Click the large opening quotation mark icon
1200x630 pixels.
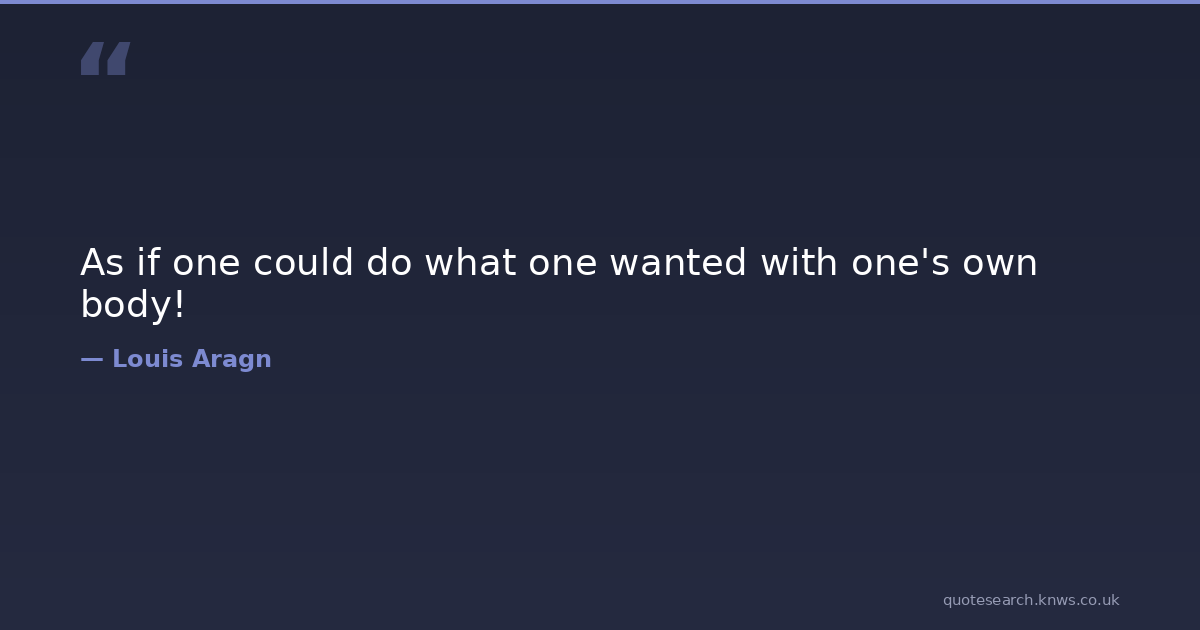[x=105, y=59]
